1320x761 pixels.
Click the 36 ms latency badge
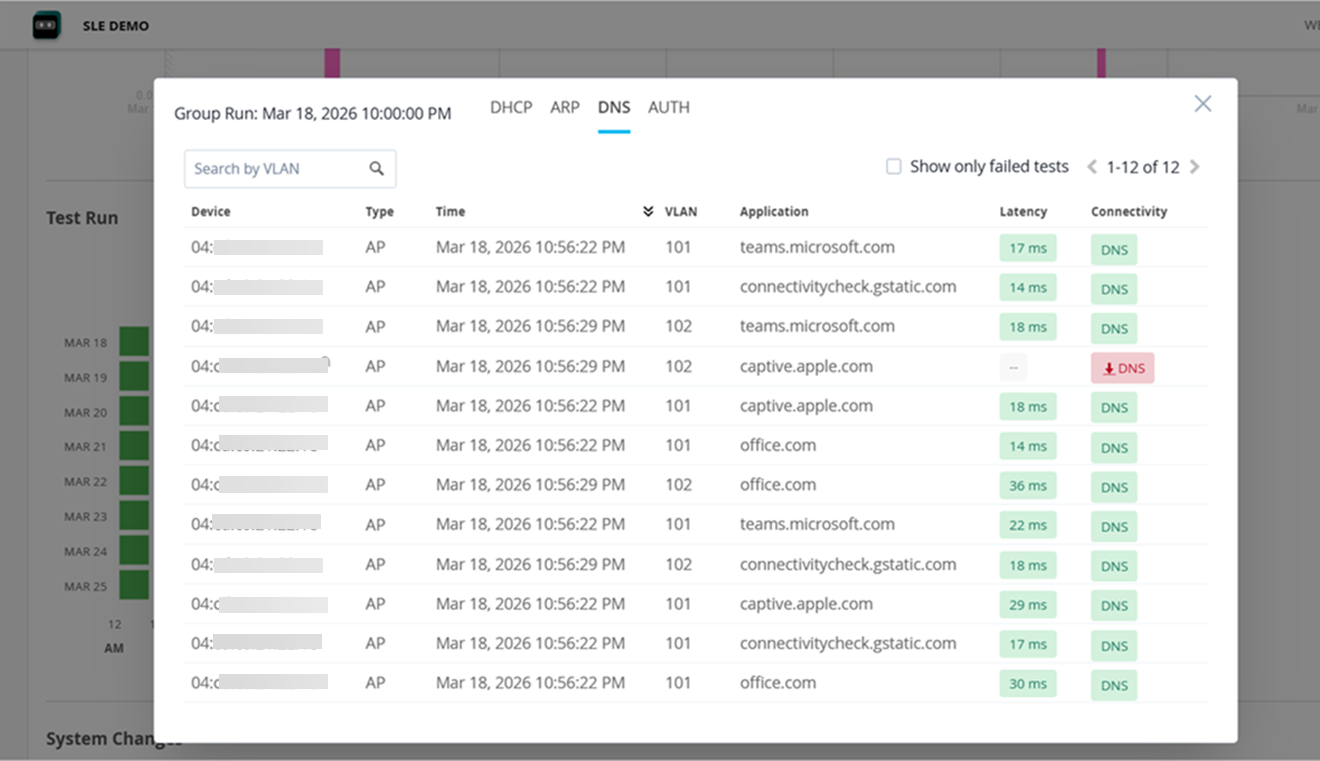coord(1028,486)
